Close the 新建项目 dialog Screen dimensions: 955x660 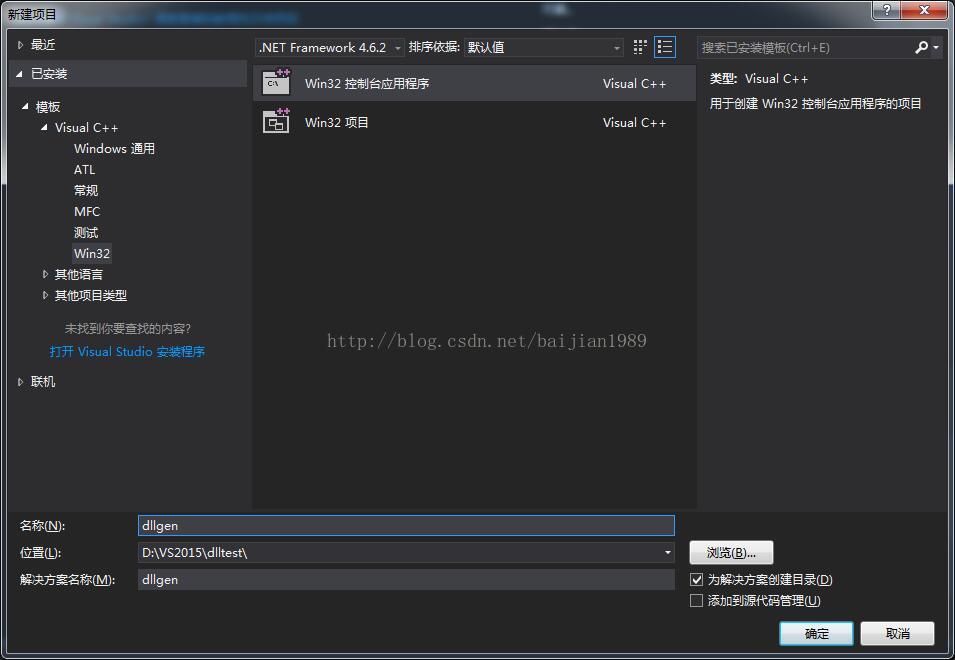click(x=925, y=10)
